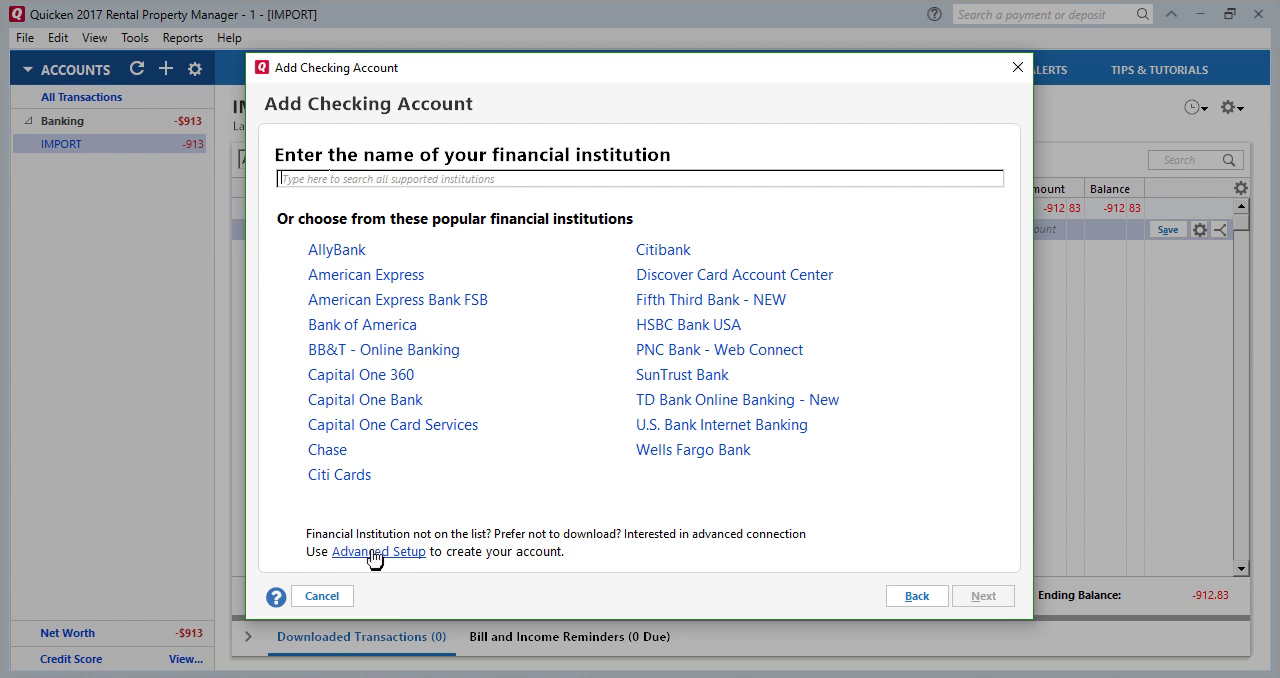Open the Credit Score link
This screenshot has height=678, width=1280.
coord(71,659)
